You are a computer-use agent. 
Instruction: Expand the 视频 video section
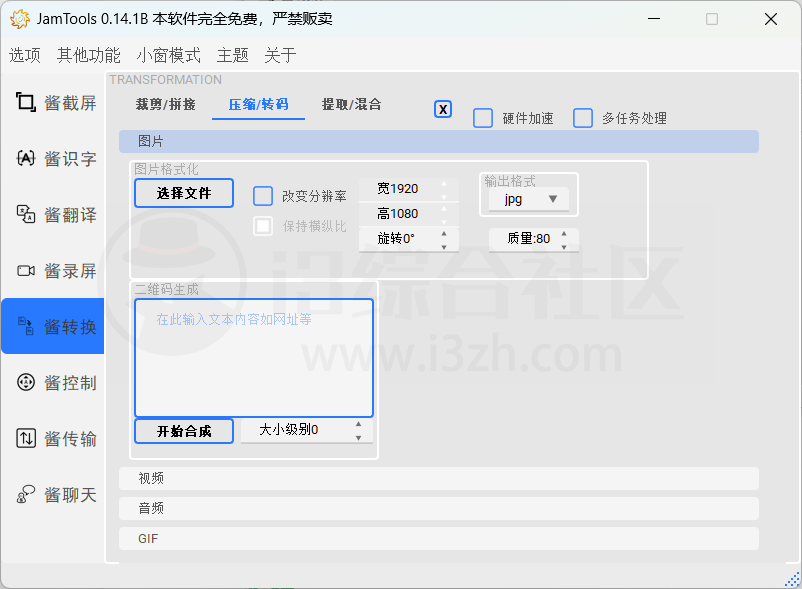[x=439, y=479]
